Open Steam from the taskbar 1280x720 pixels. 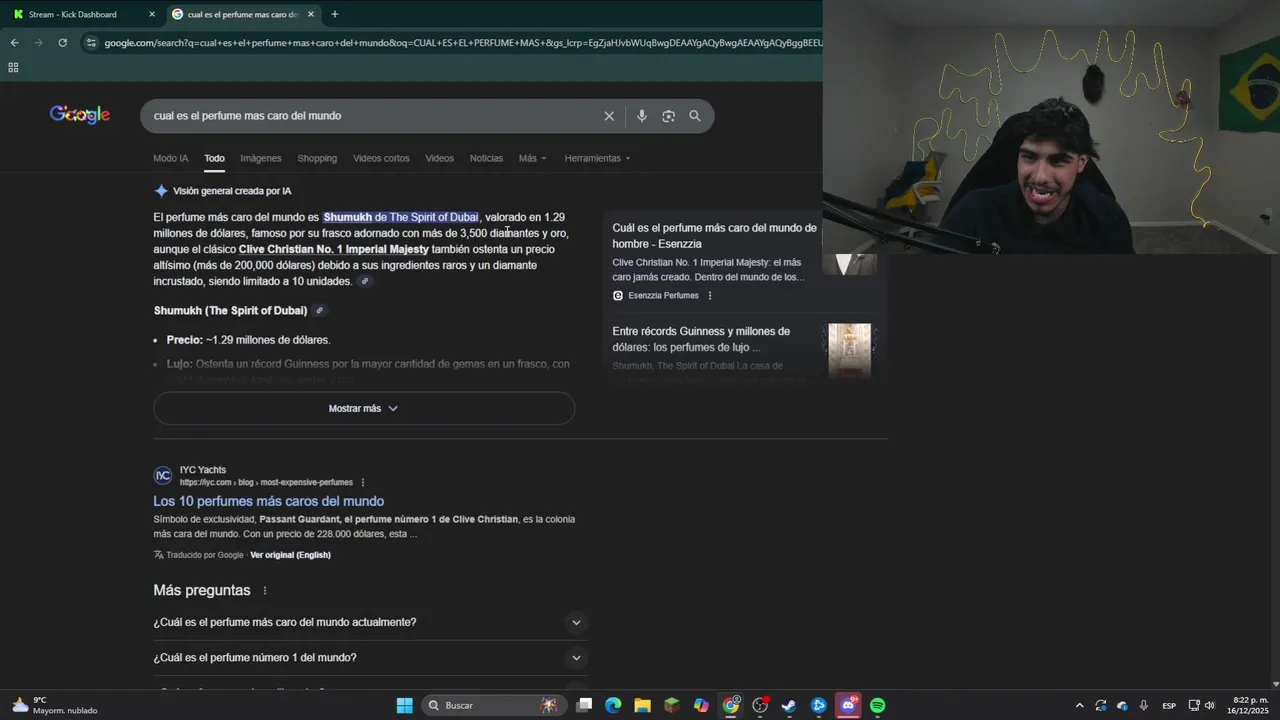(789, 705)
